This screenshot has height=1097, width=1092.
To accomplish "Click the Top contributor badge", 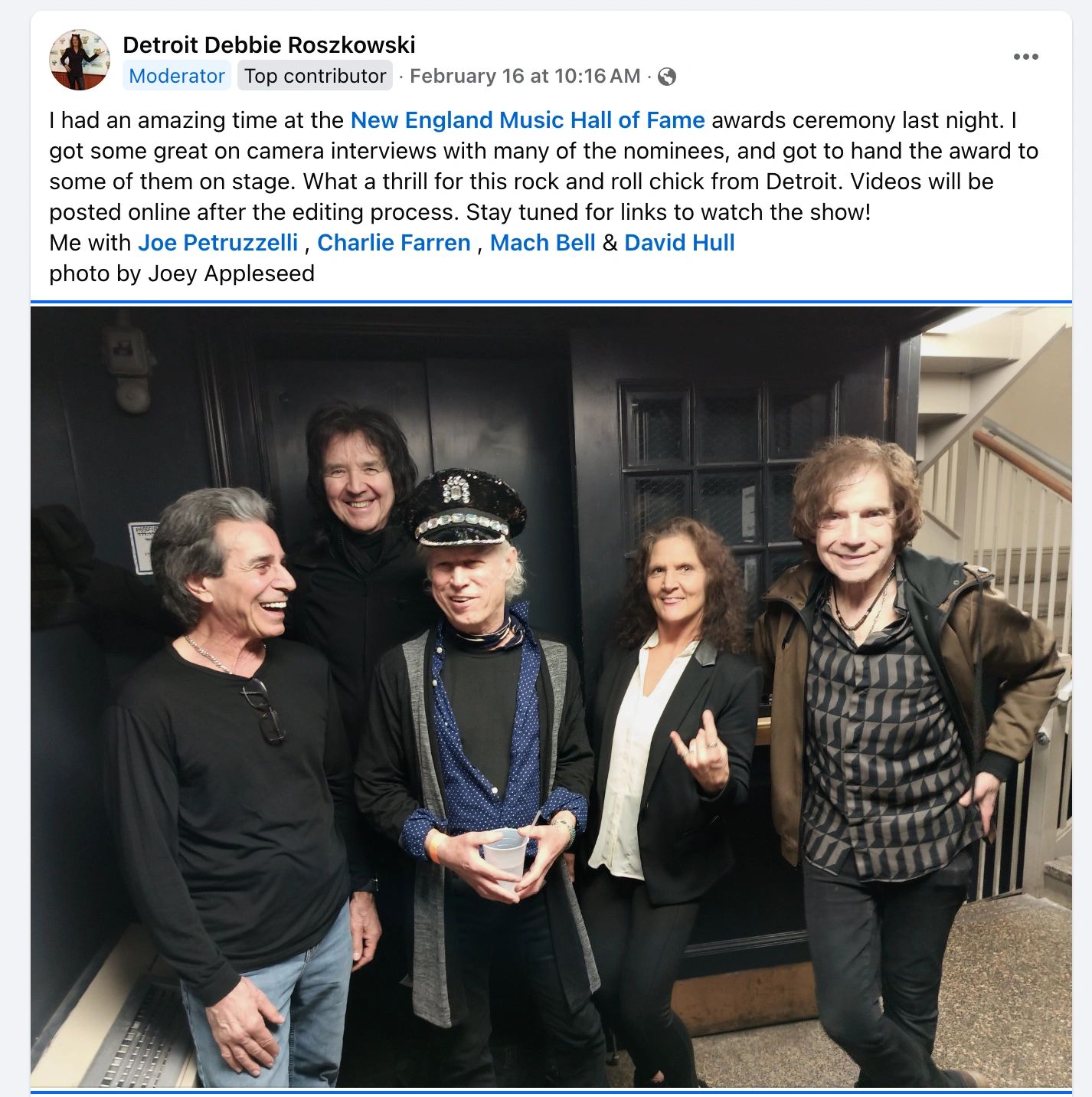I will point(315,76).
